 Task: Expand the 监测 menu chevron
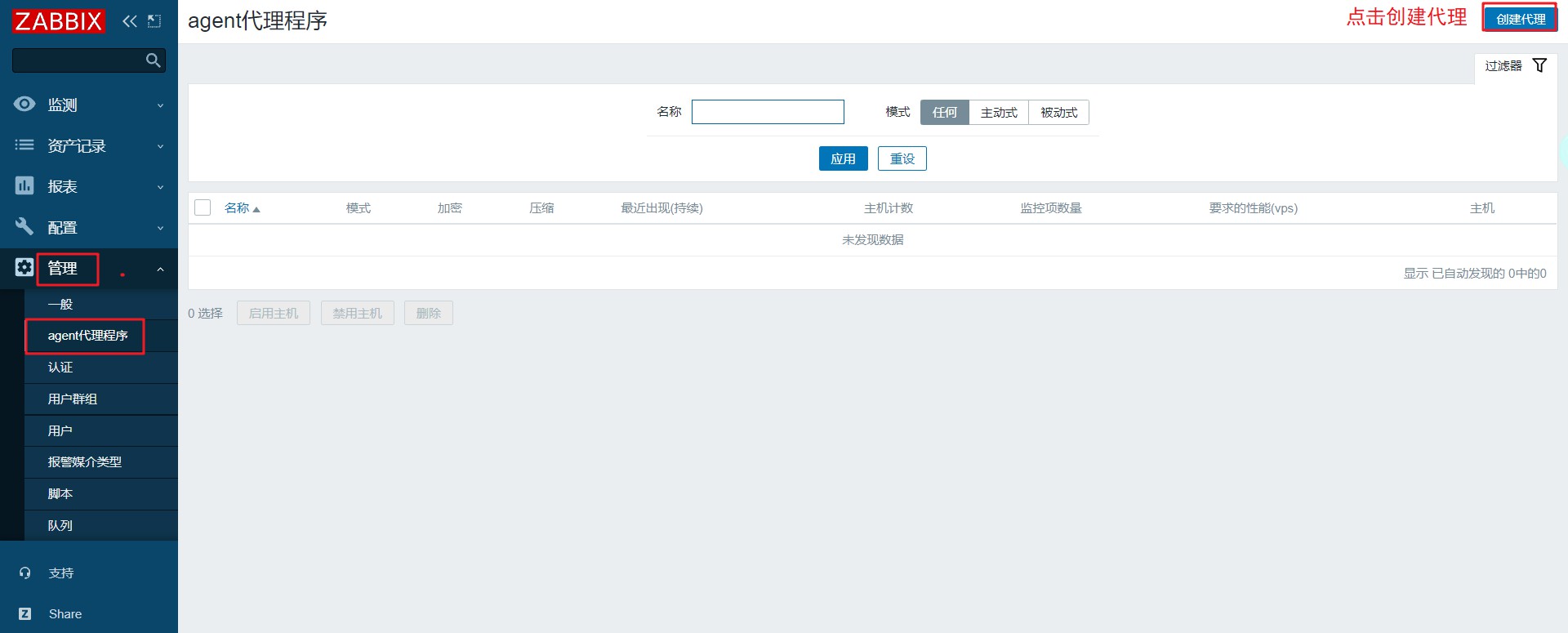pyautogui.click(x=160, y=105)
